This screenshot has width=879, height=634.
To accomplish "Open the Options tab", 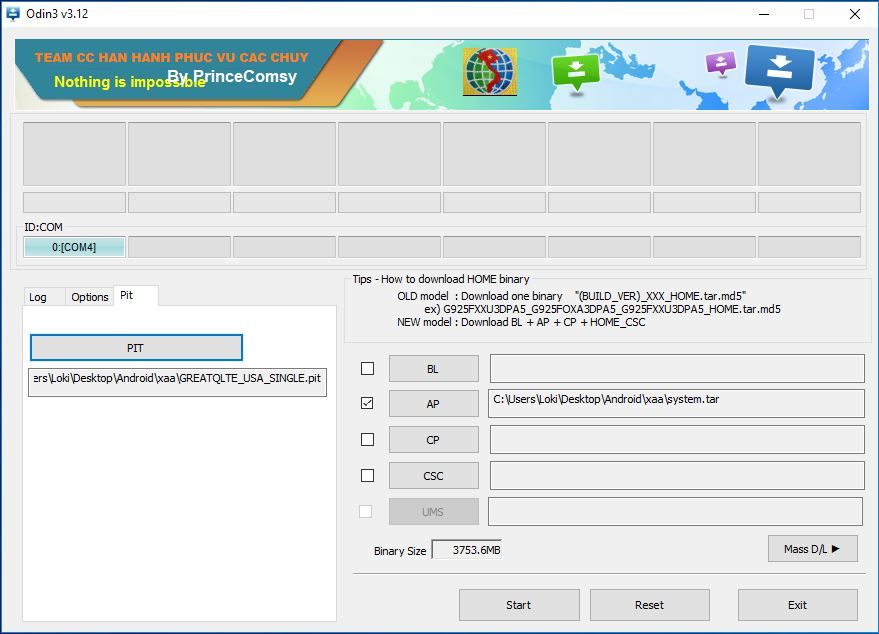I will click(x=89, y=297).
